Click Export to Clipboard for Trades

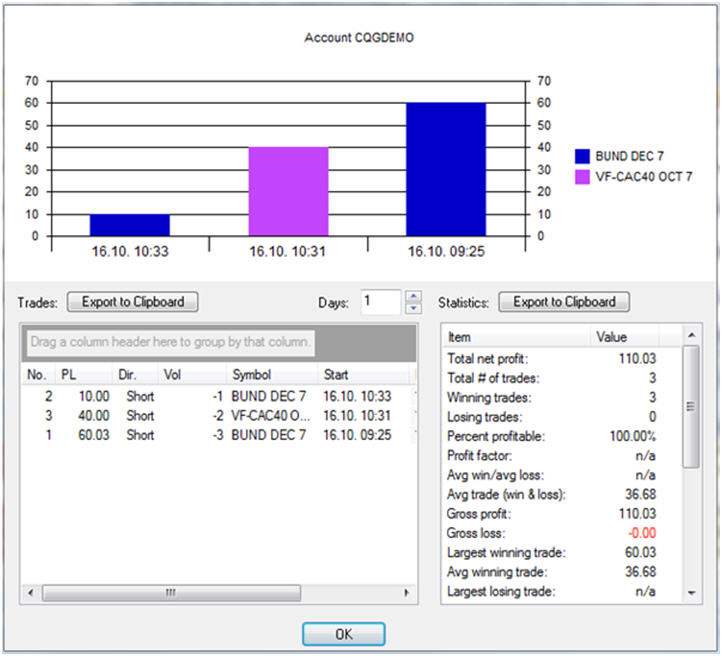click(x=133, y=301)
